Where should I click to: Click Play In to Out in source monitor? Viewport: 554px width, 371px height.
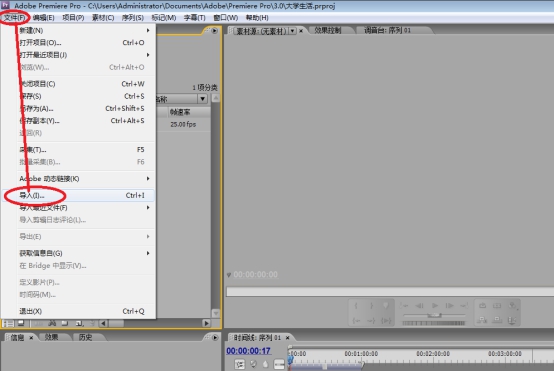386,320
